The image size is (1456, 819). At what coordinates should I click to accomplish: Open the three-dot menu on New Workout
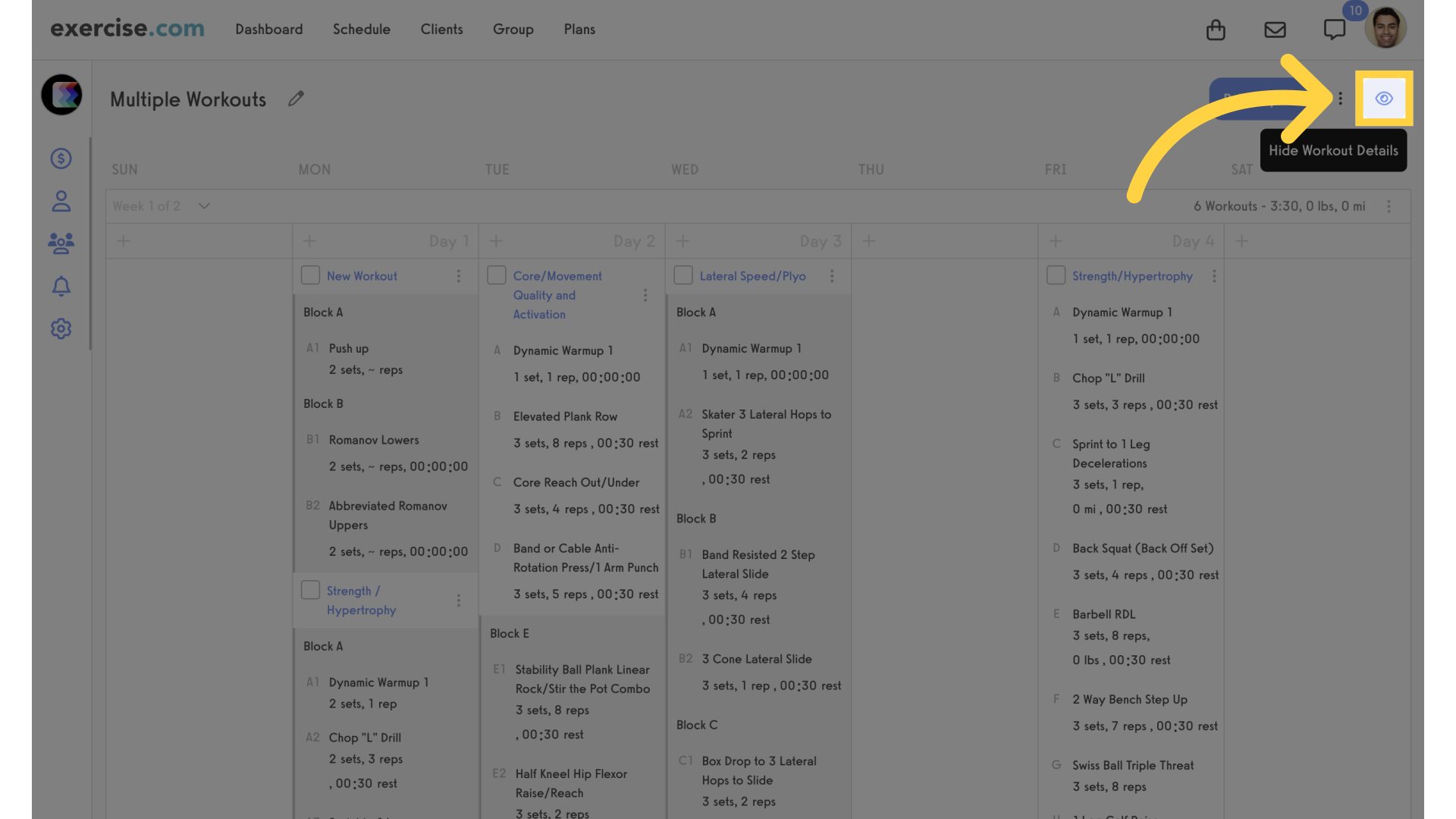459,276
